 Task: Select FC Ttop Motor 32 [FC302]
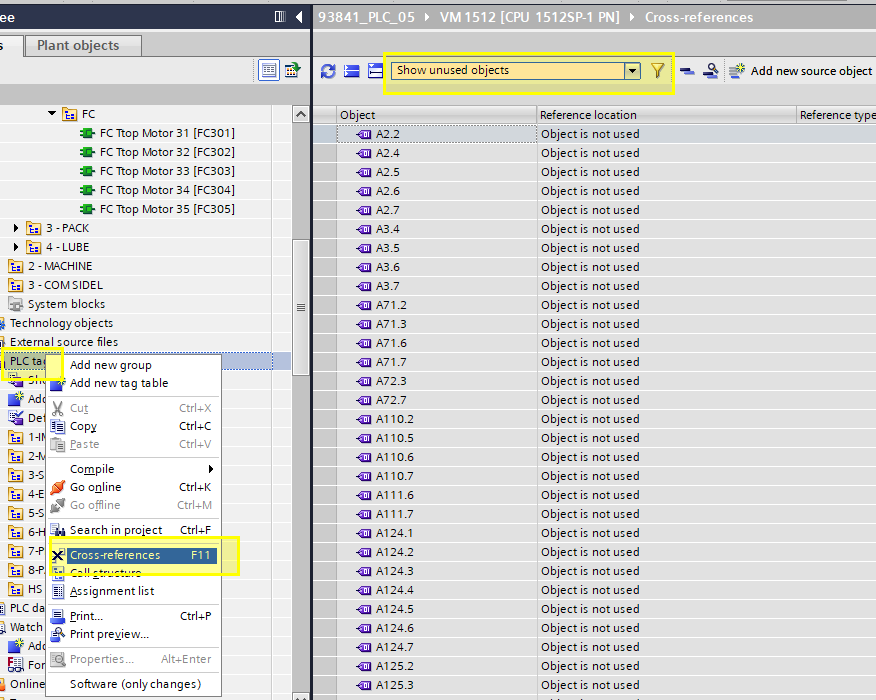167,152
